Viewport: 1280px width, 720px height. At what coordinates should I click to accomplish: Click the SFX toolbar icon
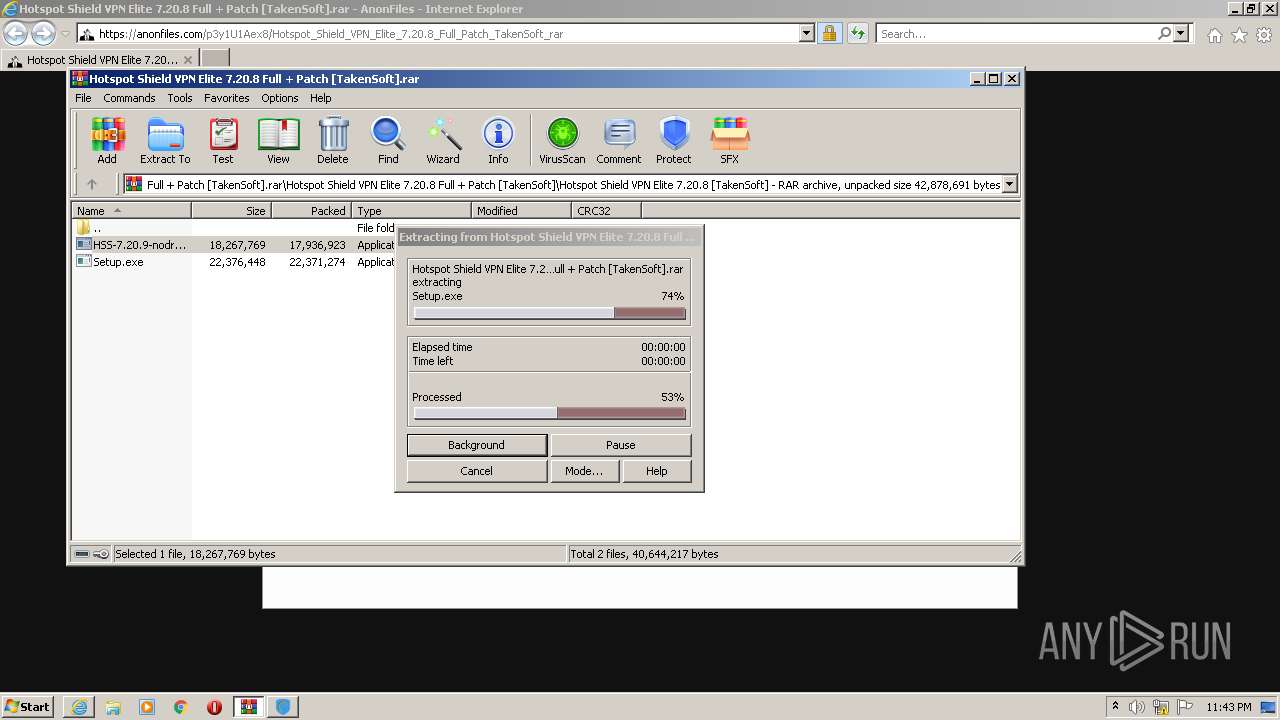[x=730, y=140]
